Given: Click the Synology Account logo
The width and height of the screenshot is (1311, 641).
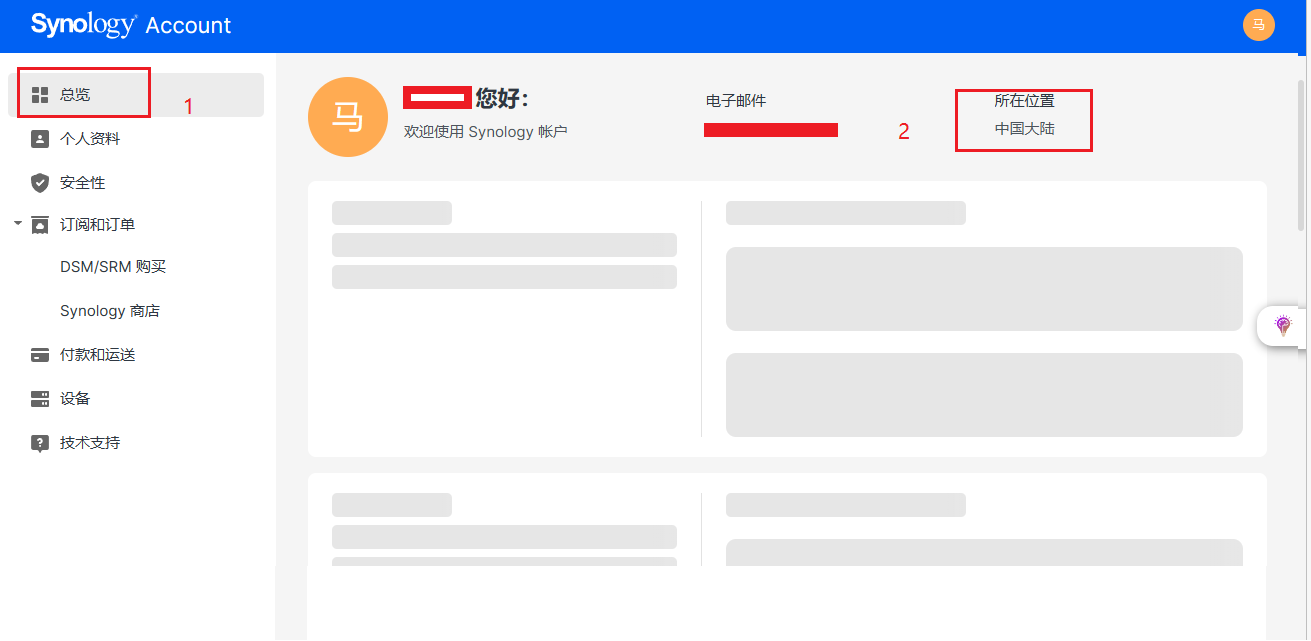Looking at the screenshot, I should [x=131, y=25].
